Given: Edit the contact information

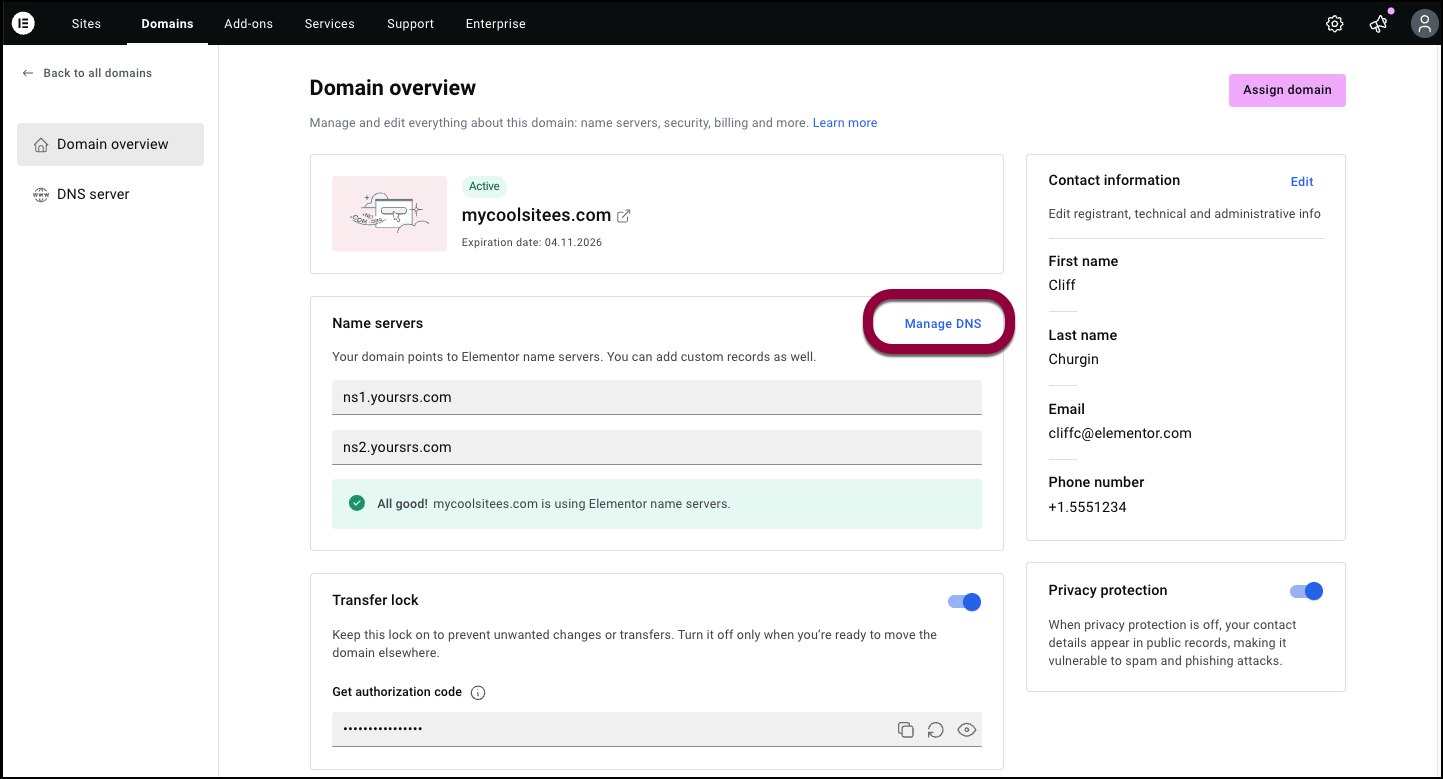Looking at the screenshot, I should pyautogui.click(x=1301, y=181).
